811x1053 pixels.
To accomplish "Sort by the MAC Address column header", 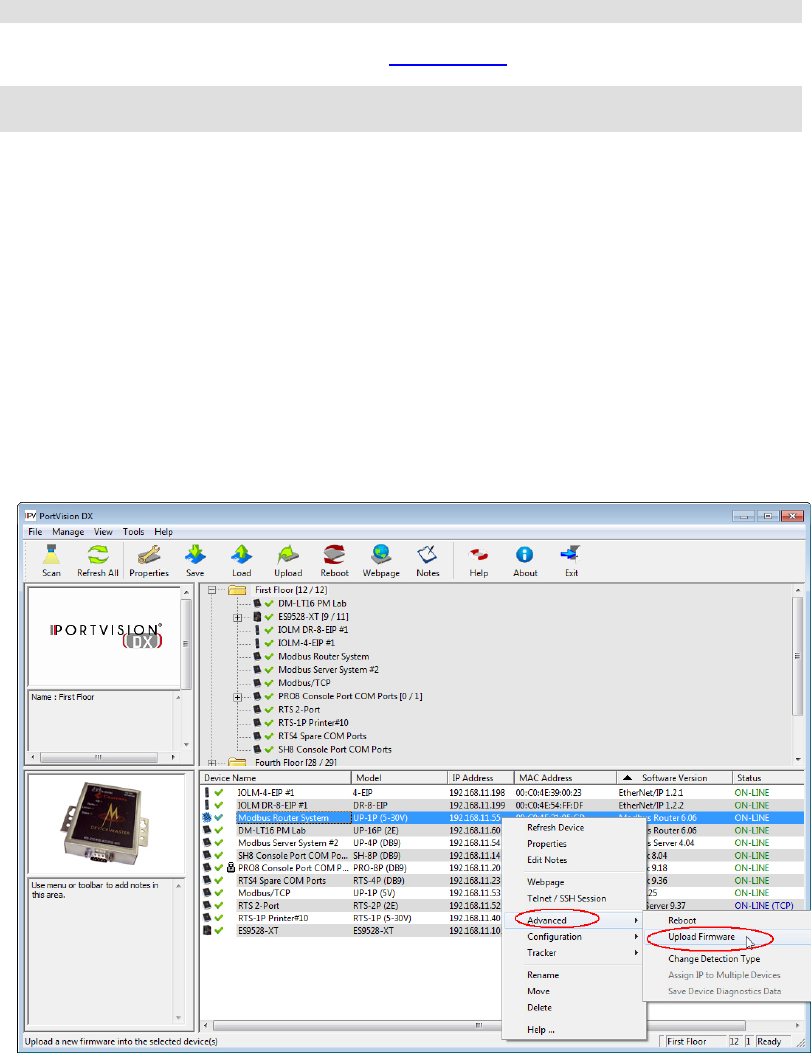I will pyautogui.click(x=565, y=778).
